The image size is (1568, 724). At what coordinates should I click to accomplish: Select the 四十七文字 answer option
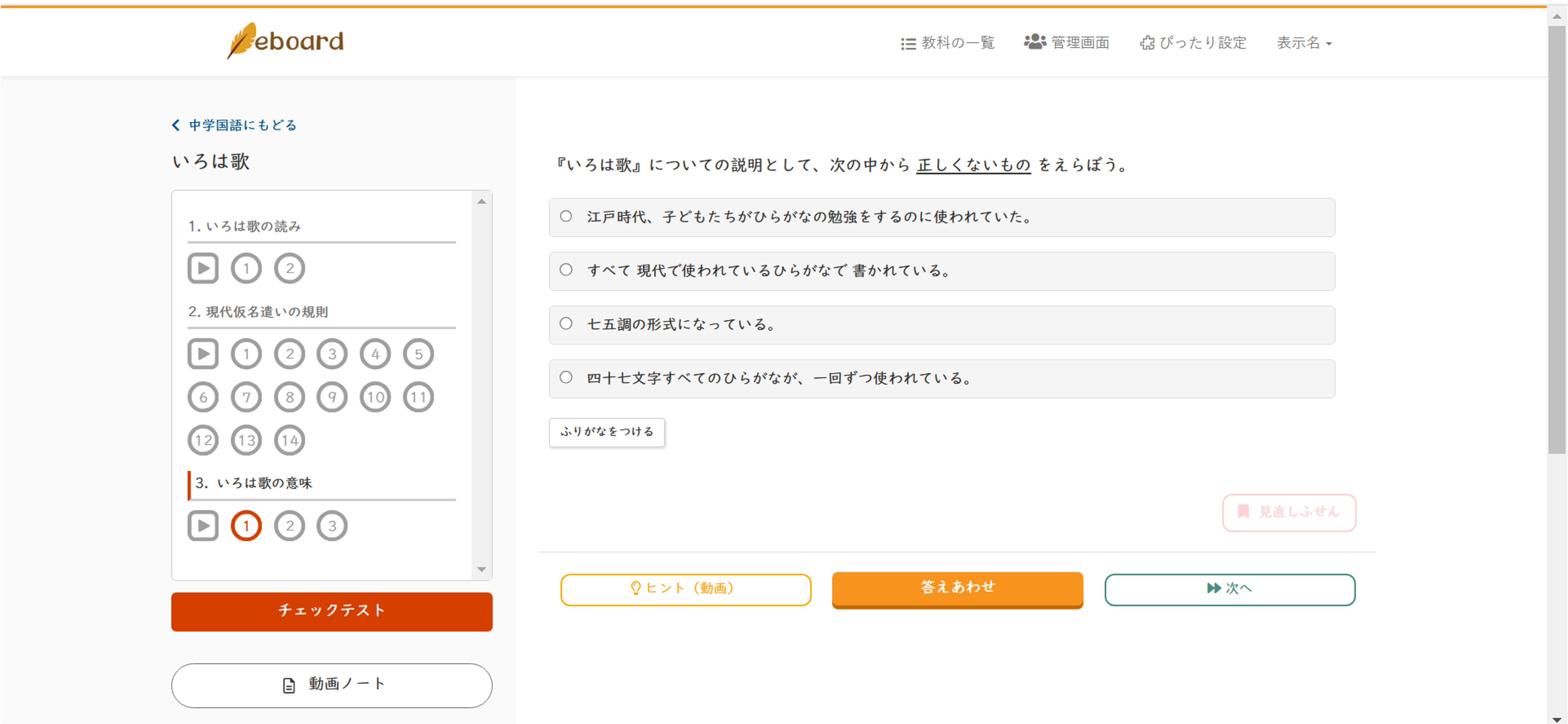coord(566,377)
